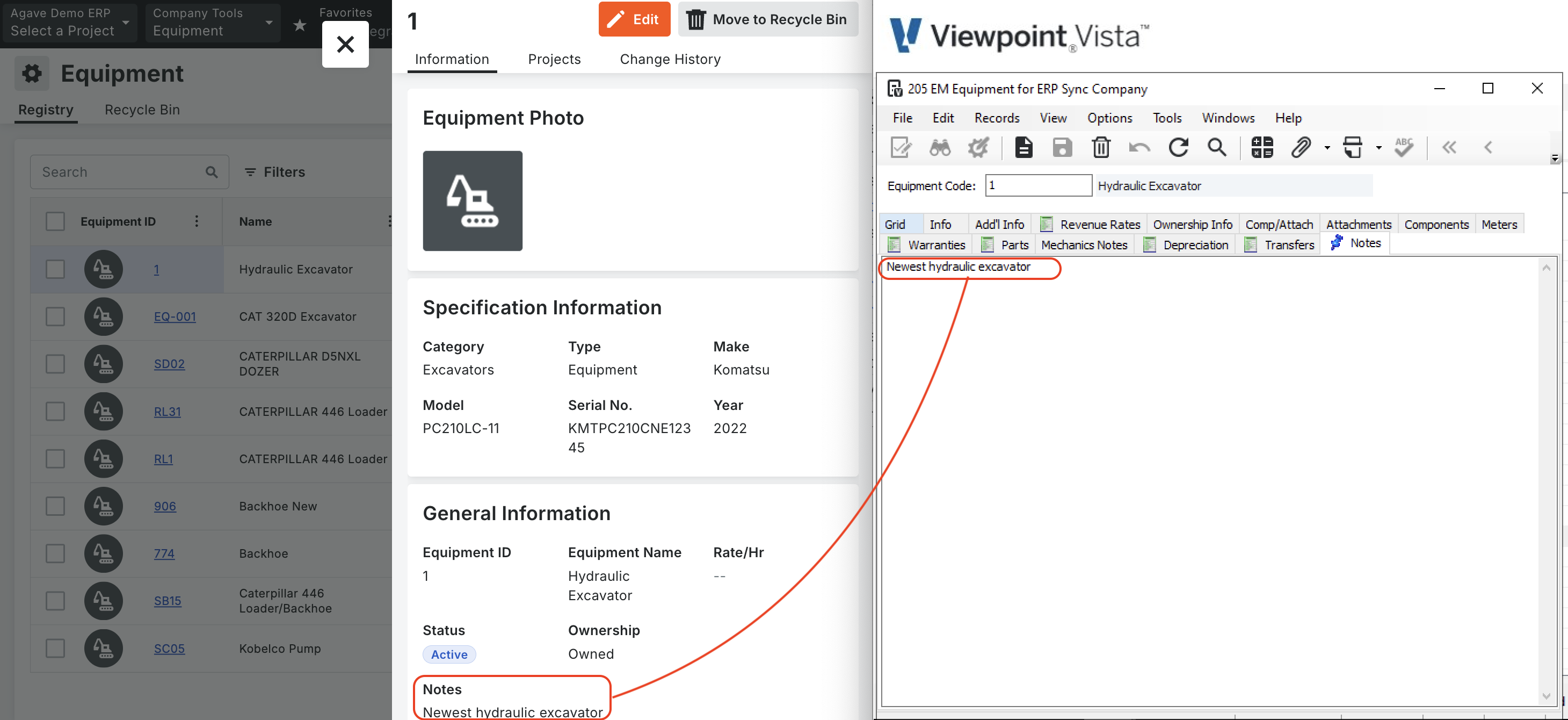Select the Depreciation tab in Vista
The width and height of the screenshot is (1568, 720).
(x=1186, y=245)
